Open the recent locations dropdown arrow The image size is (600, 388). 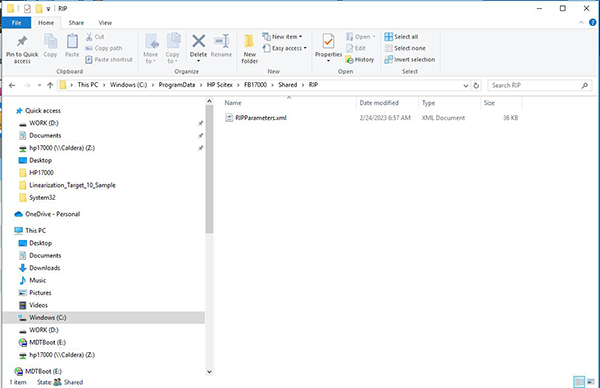39,85
